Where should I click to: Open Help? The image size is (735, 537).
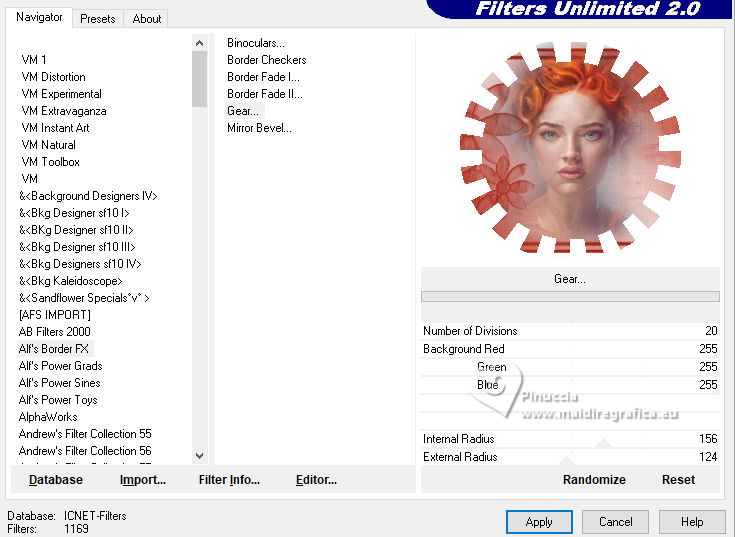[x=692, y=522]
